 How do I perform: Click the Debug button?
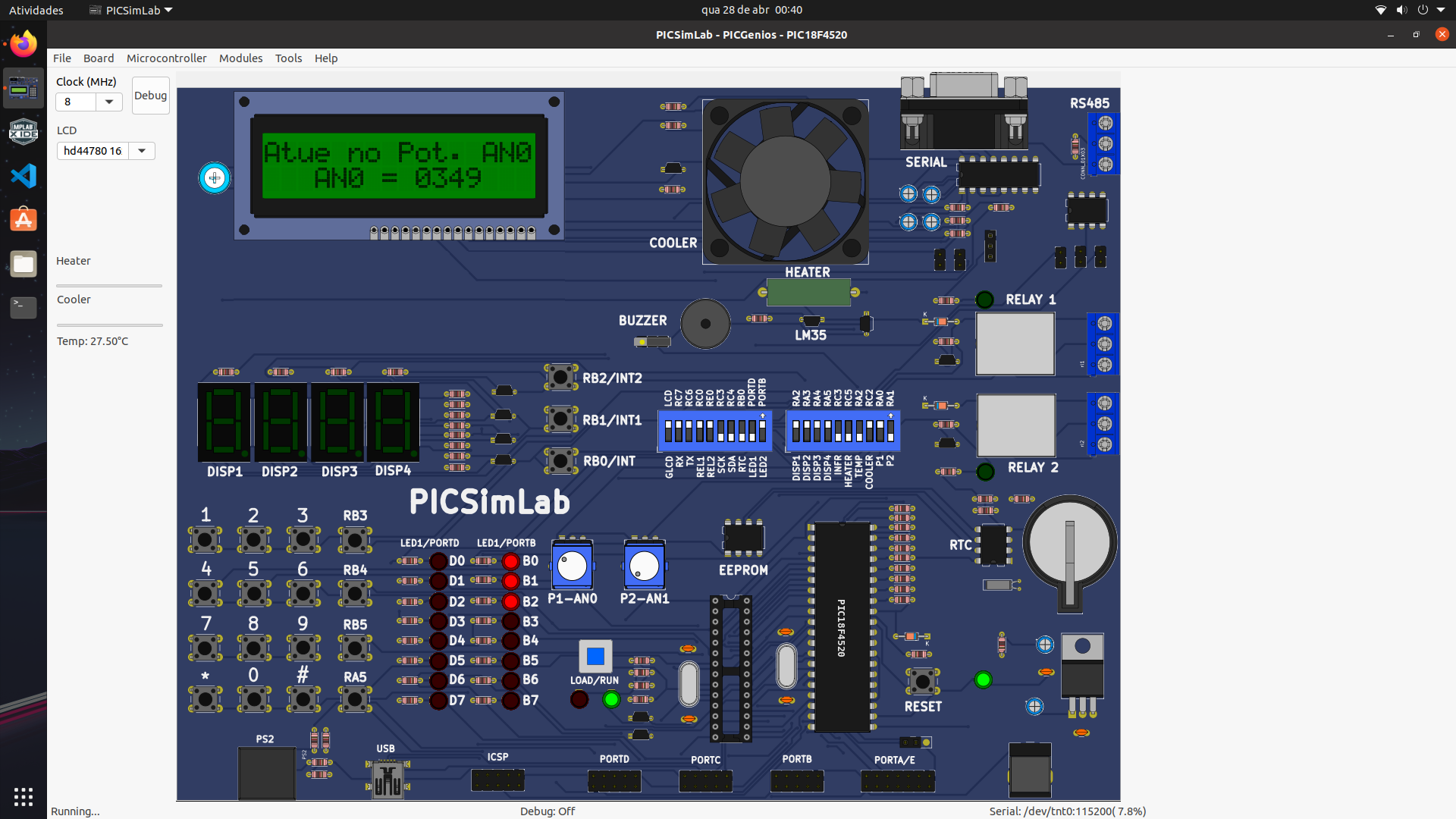150,96
